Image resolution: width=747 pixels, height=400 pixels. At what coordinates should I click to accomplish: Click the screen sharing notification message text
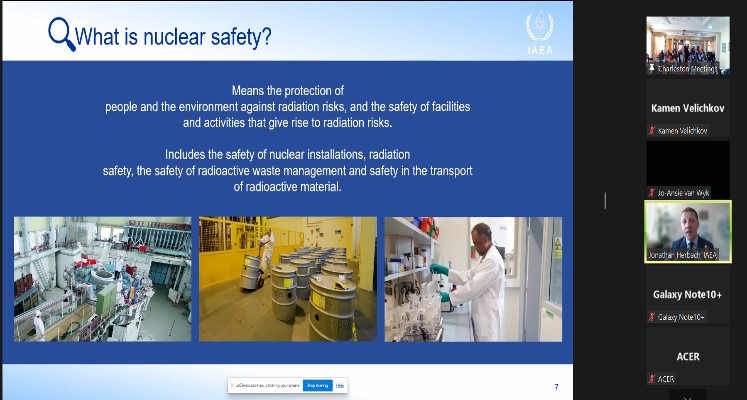pos(267,385)
